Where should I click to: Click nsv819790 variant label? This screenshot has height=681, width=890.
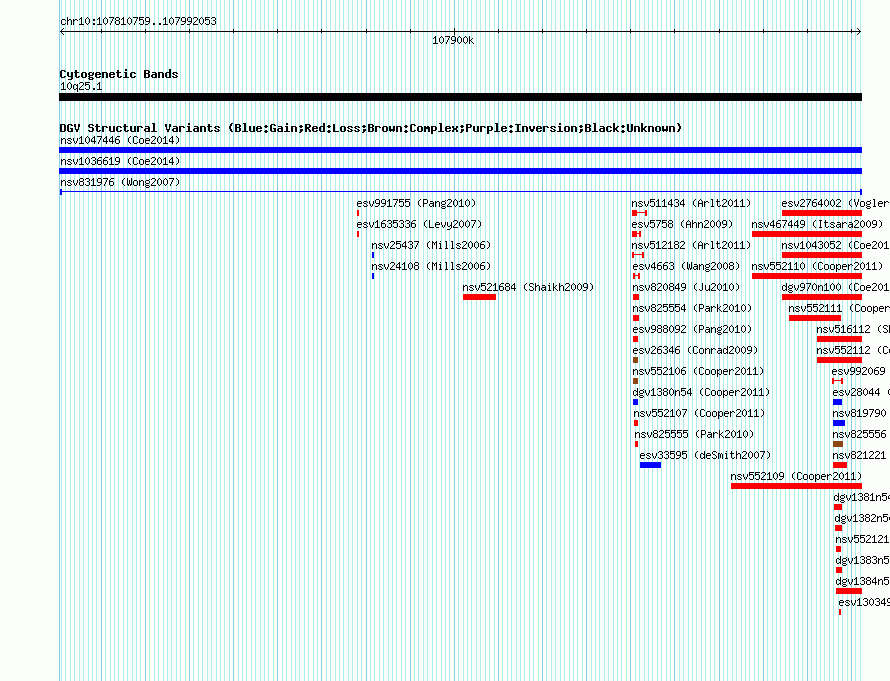[859, 413]
